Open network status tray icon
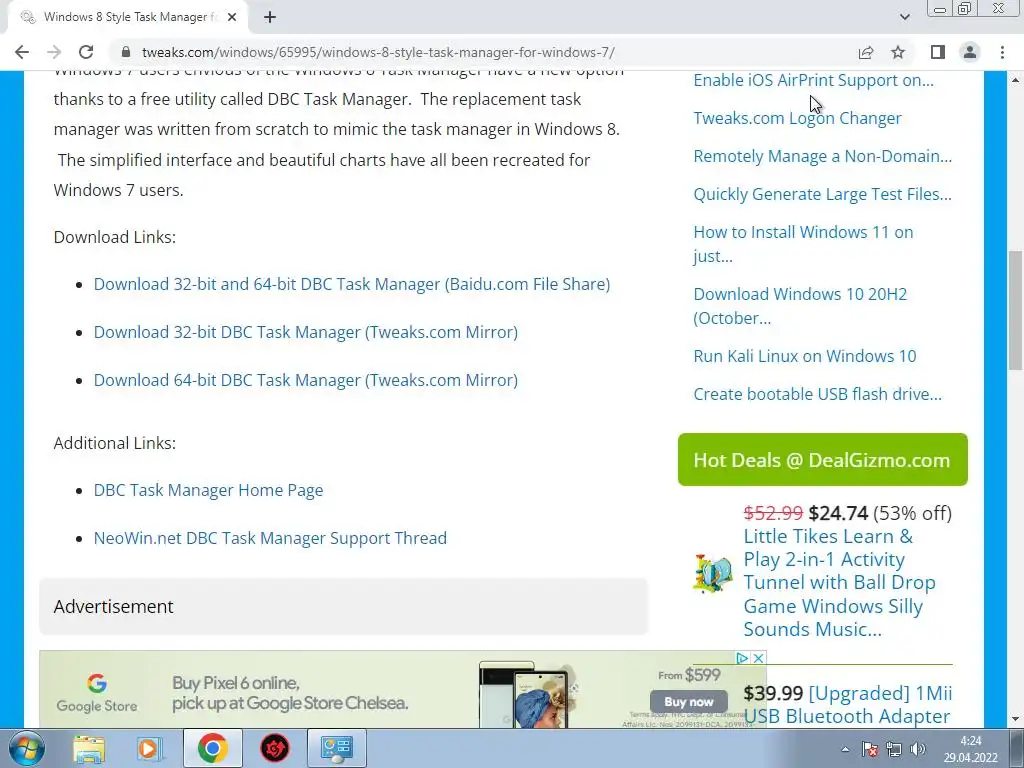 pos(893,749)
